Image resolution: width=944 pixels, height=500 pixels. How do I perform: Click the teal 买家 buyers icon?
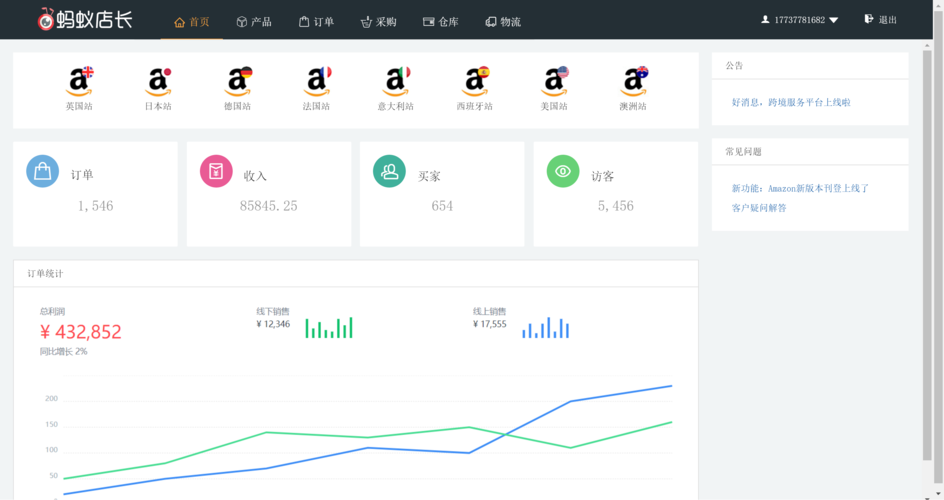pyautogui.click(x=390, y=171)
